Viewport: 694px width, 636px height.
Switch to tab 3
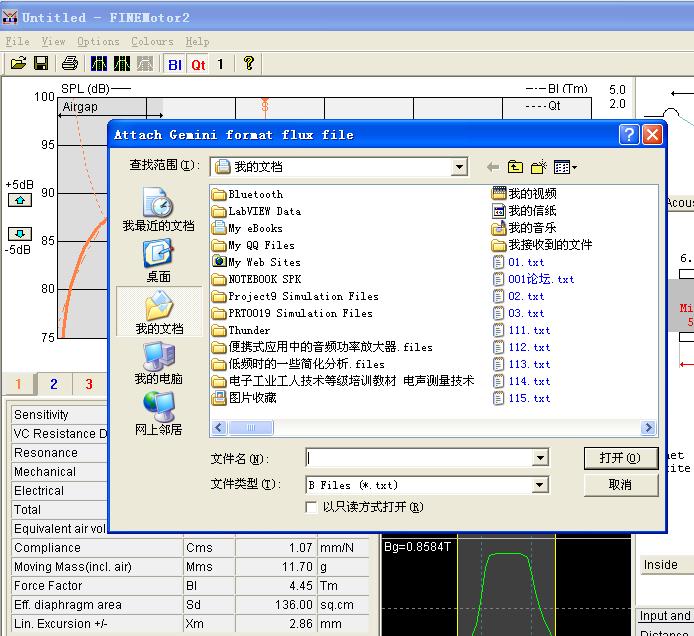point(89,384)
